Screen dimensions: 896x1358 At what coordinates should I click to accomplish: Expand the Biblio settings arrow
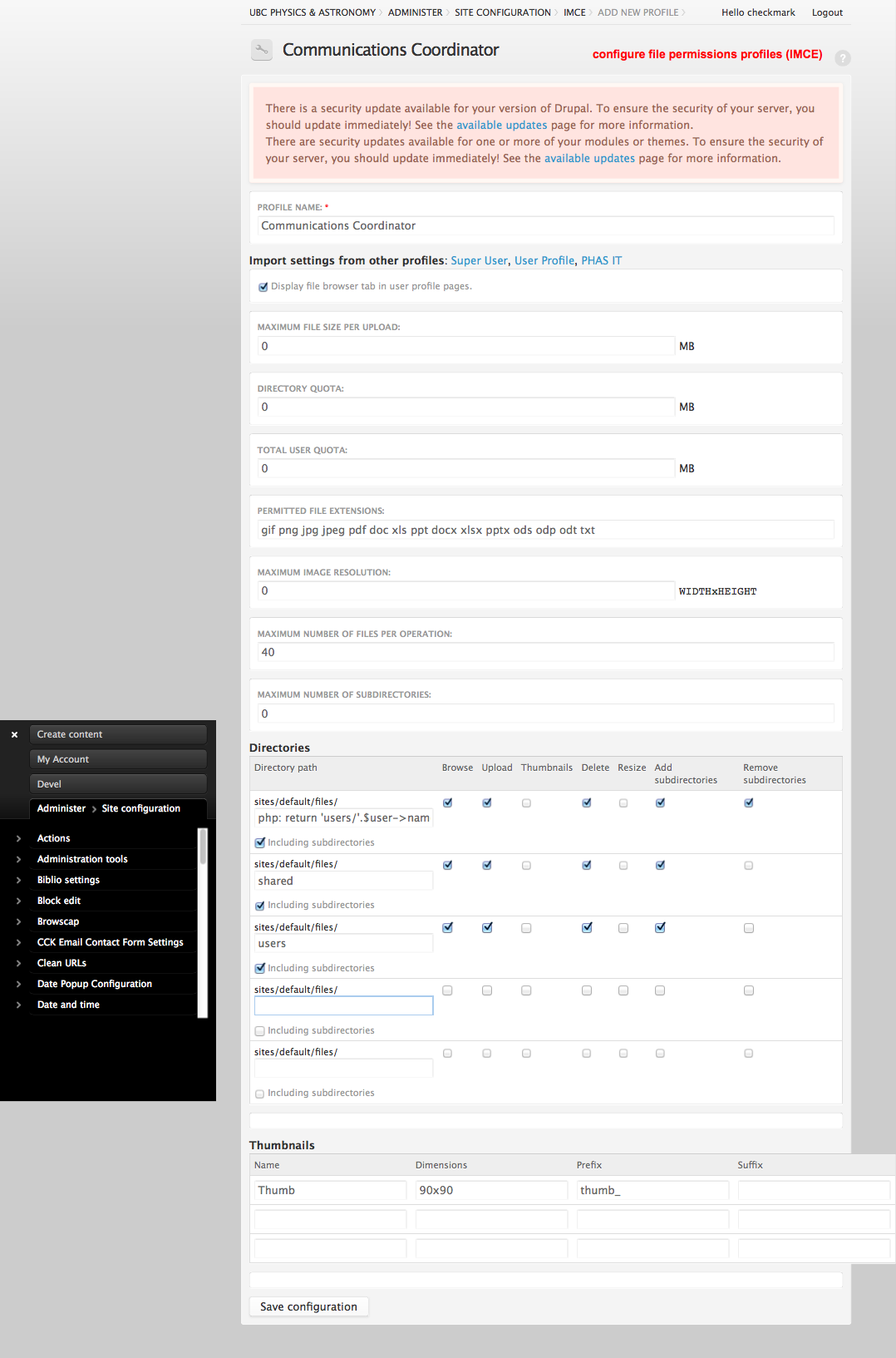(18, 880)
